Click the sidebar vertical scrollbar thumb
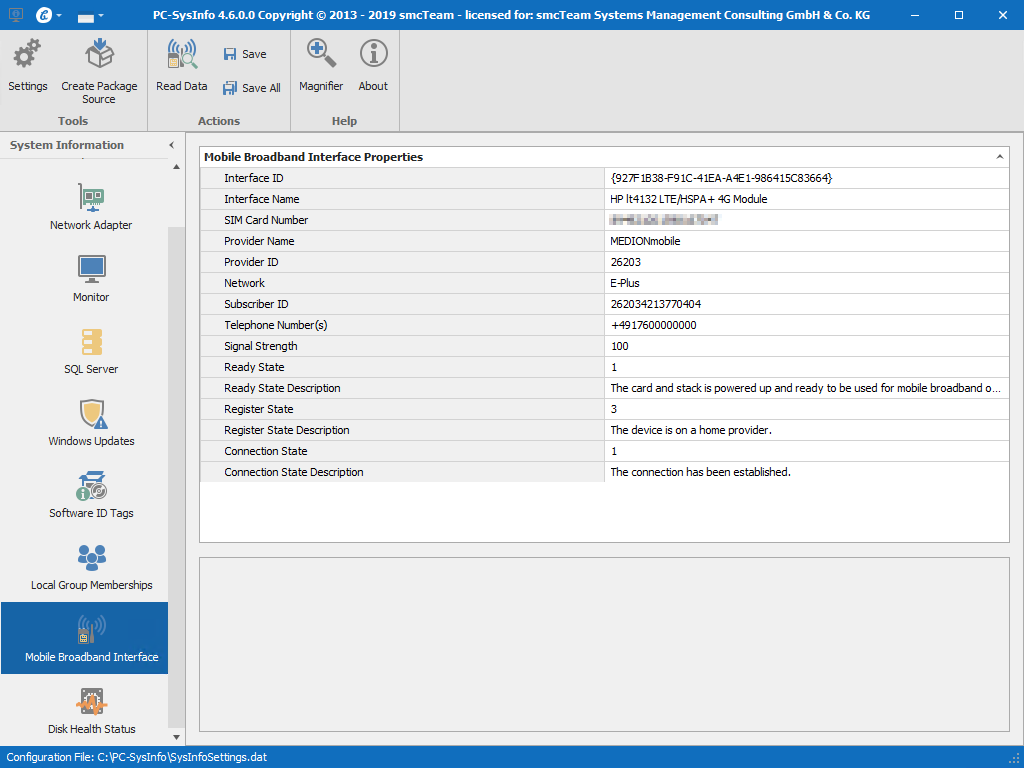The image size is (1024, 768). coord(176,477)
